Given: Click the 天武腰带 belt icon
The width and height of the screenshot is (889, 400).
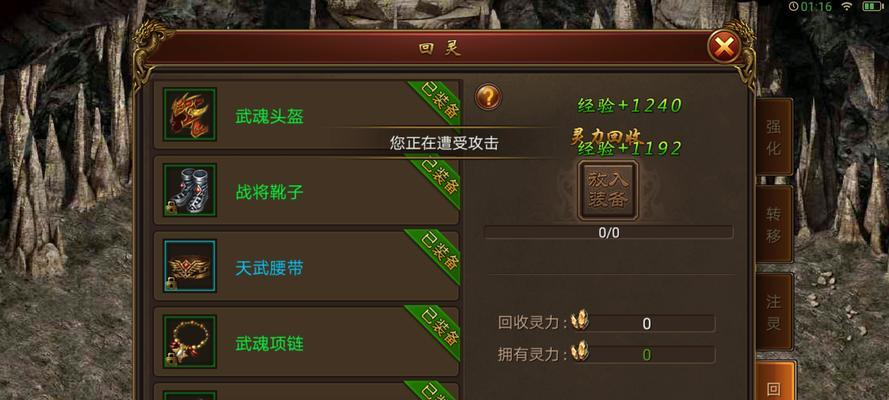Looking at the screenshot, I should click(x=189, y=266).
